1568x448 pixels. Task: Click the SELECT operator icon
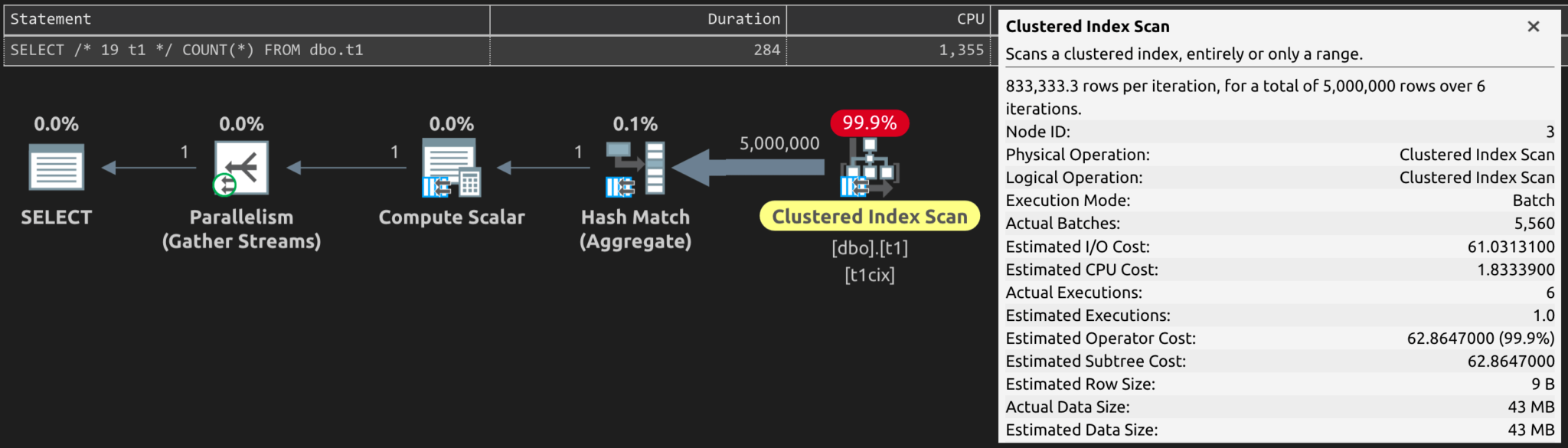56,168
